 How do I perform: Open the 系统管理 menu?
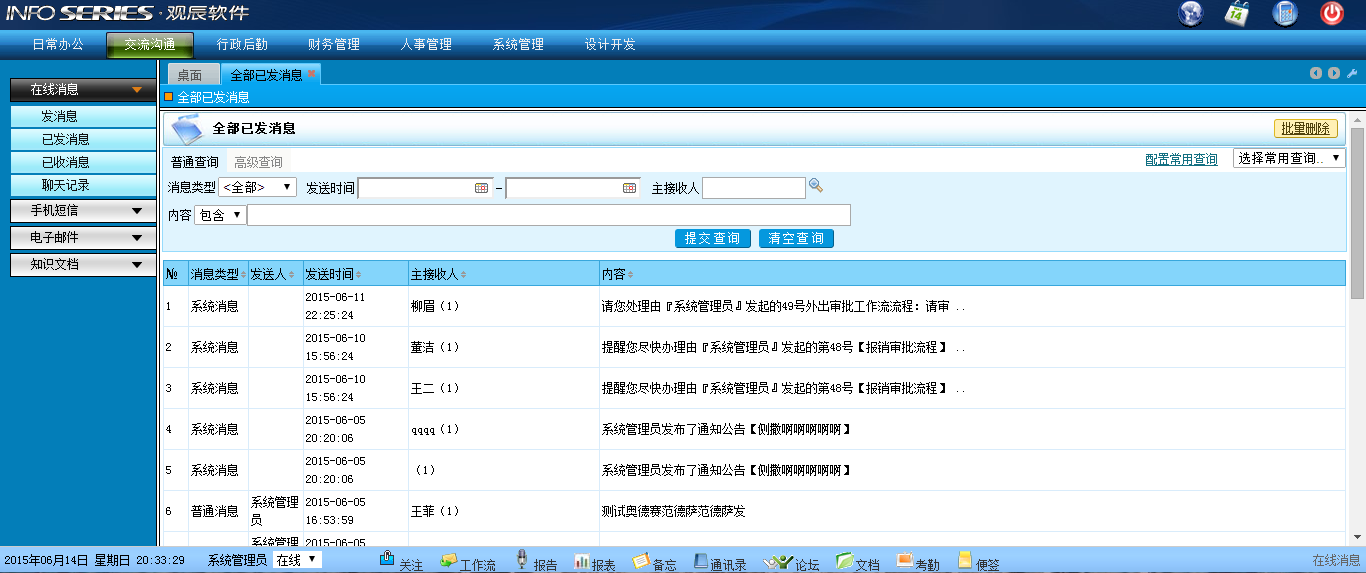[518, 45]
